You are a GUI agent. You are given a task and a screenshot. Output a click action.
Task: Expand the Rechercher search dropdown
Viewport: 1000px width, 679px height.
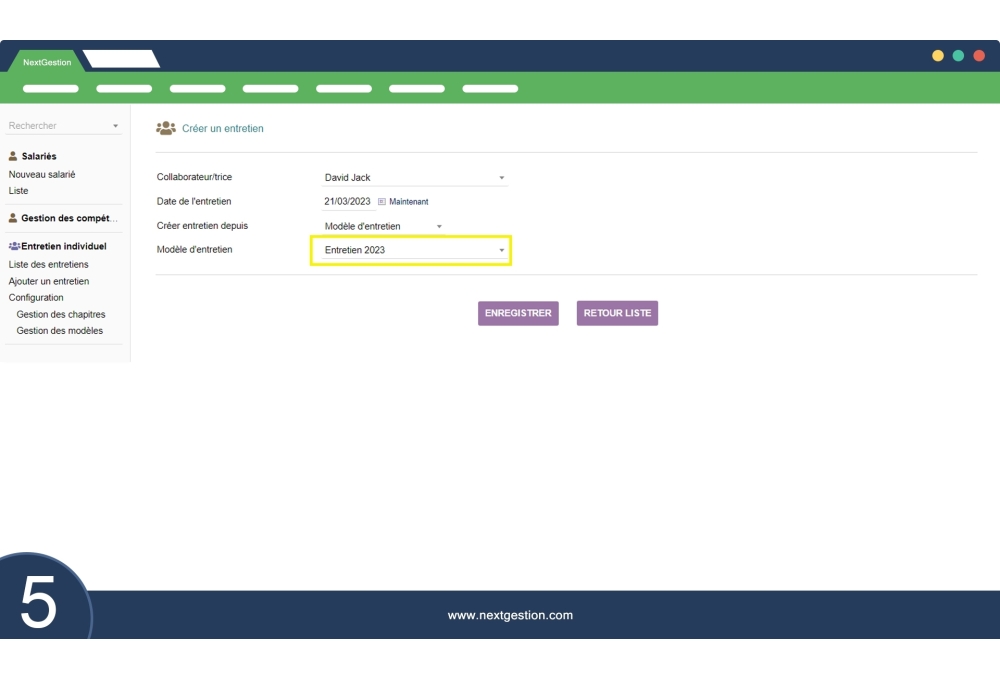[x=64, y=126]
